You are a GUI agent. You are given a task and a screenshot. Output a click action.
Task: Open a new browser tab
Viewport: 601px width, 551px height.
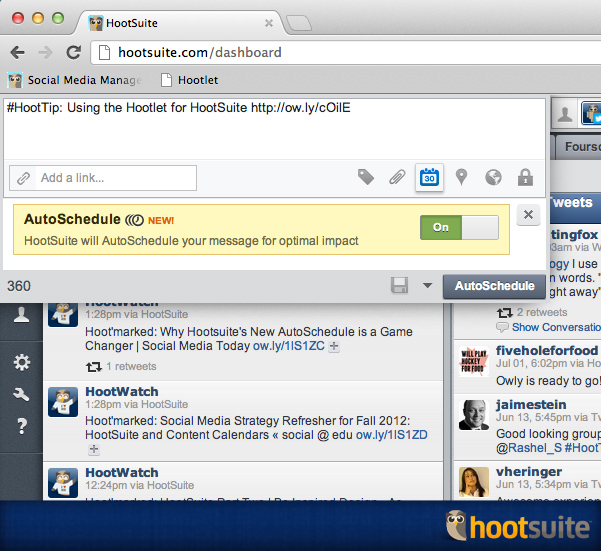click(x=299, y=23)
